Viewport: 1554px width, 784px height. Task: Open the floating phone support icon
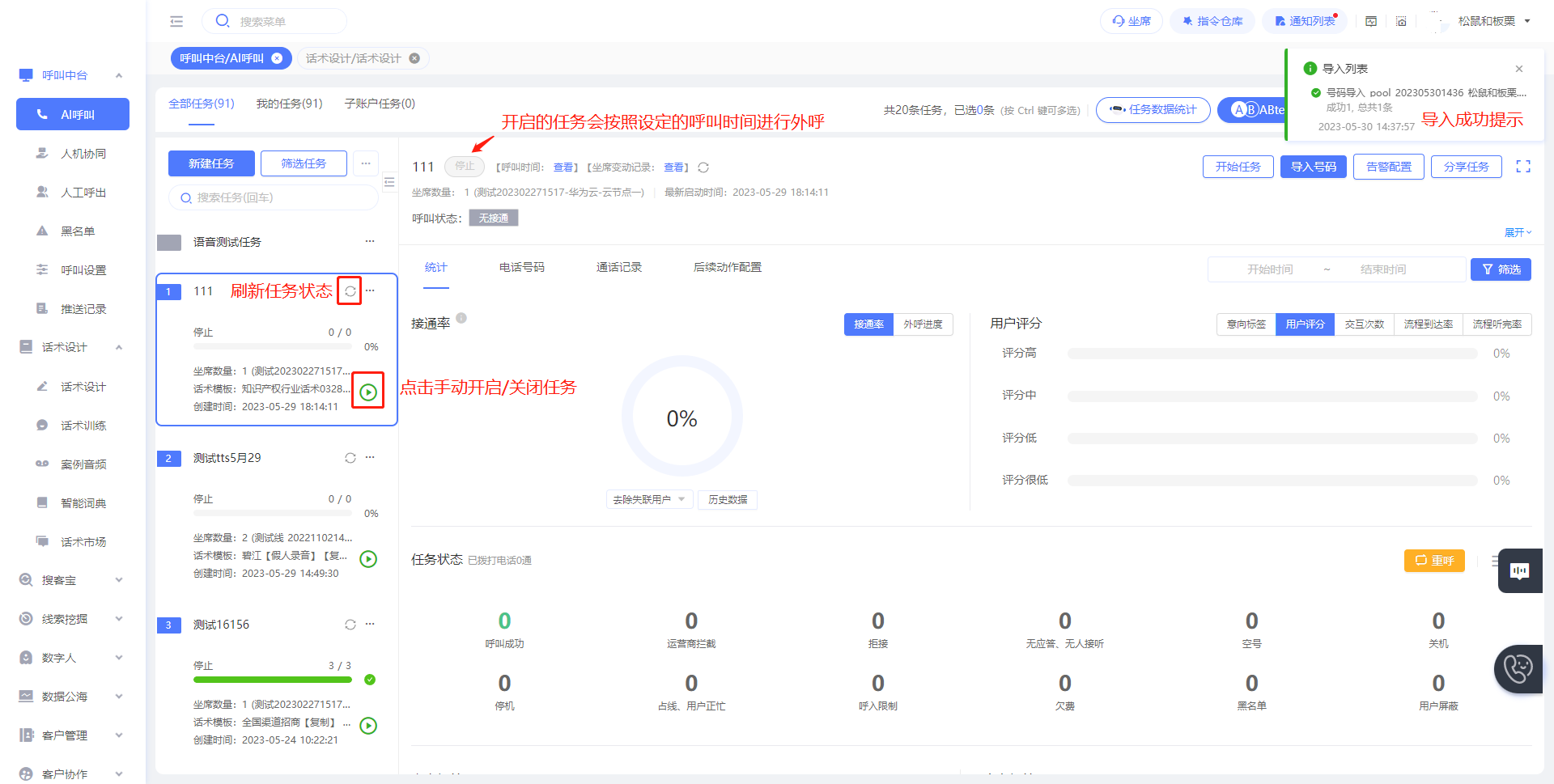pos(1518,669)
